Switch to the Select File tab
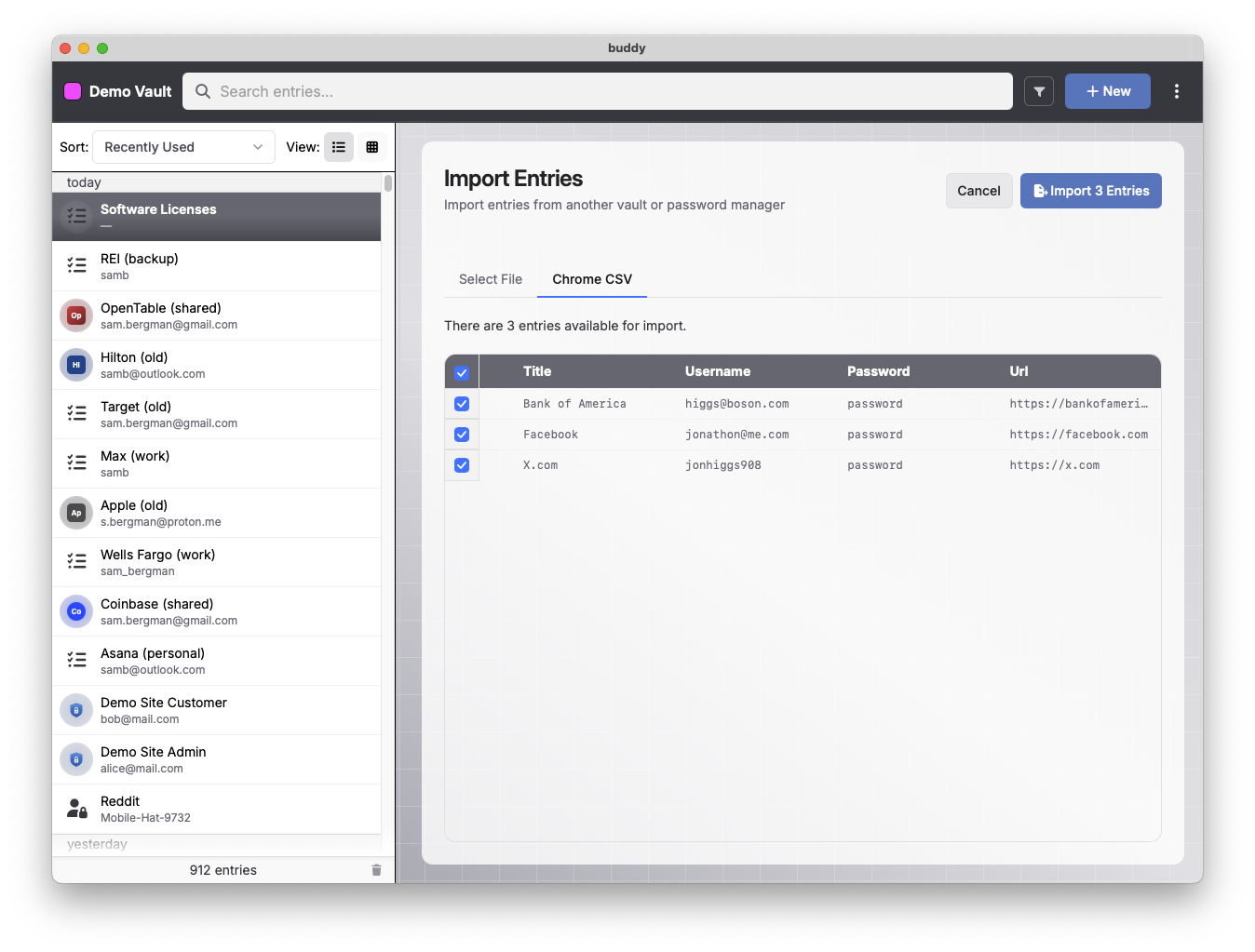The height and width of the screenshot is (952, 1255). (491, 279)
